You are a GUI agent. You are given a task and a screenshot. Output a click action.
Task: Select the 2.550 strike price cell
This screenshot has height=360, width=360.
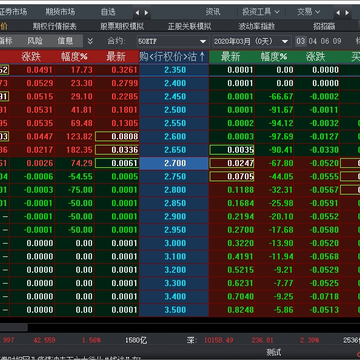pos(174,123)
